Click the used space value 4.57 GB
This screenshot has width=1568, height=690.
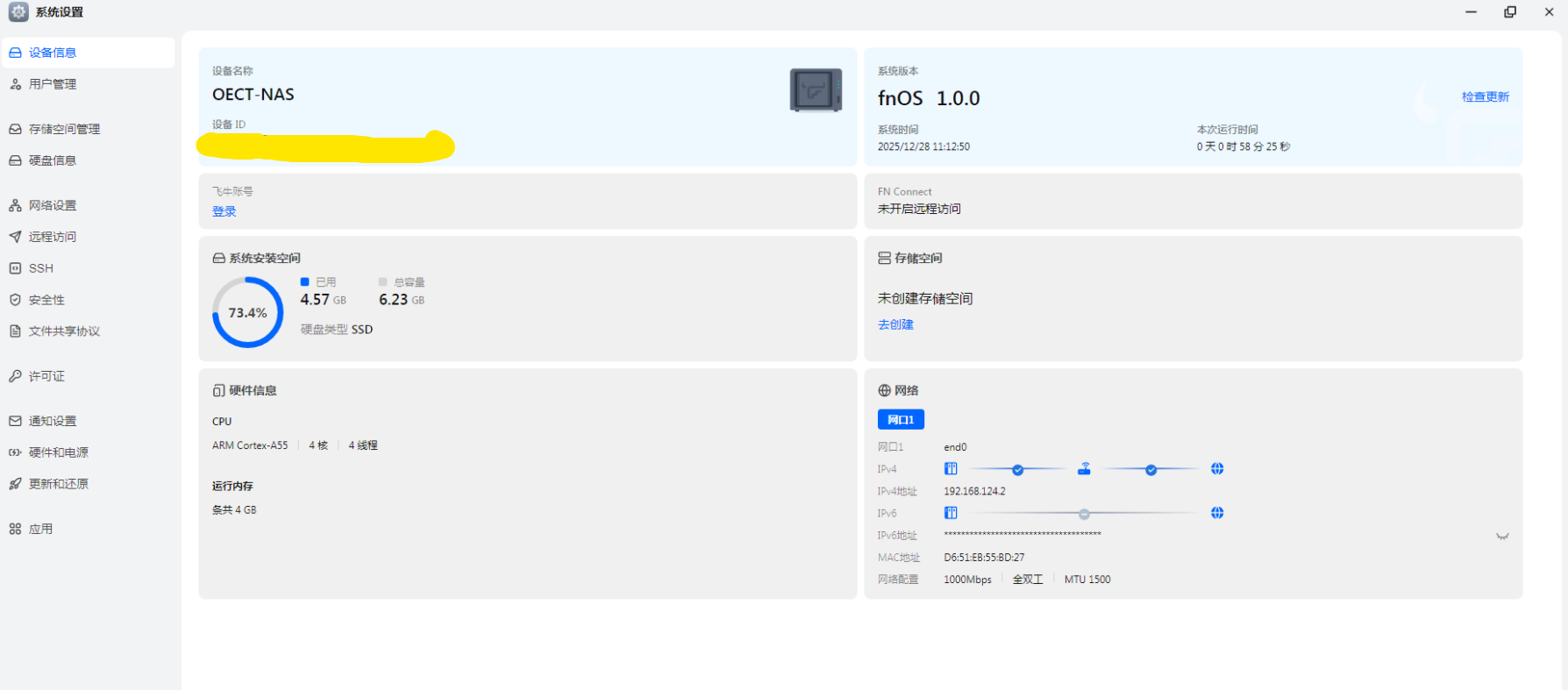pyautogui.click(x=324, y=300)
